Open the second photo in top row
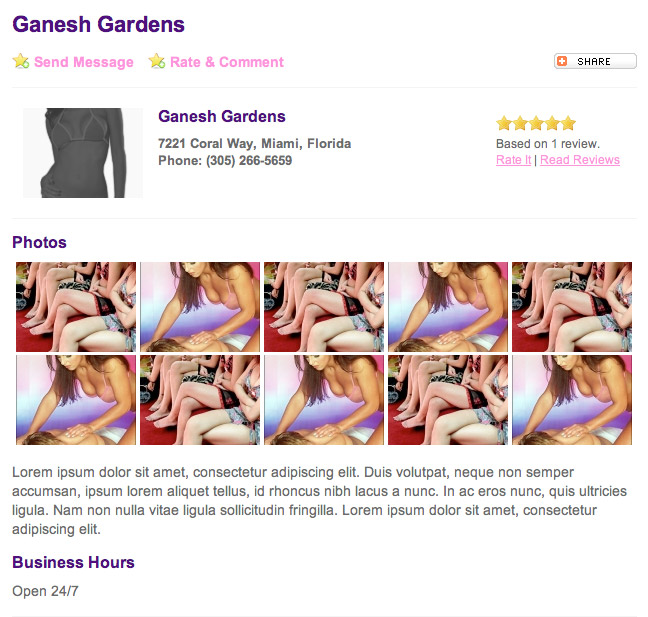The height and width of the screenshot is (617, 648). point(200,307)
